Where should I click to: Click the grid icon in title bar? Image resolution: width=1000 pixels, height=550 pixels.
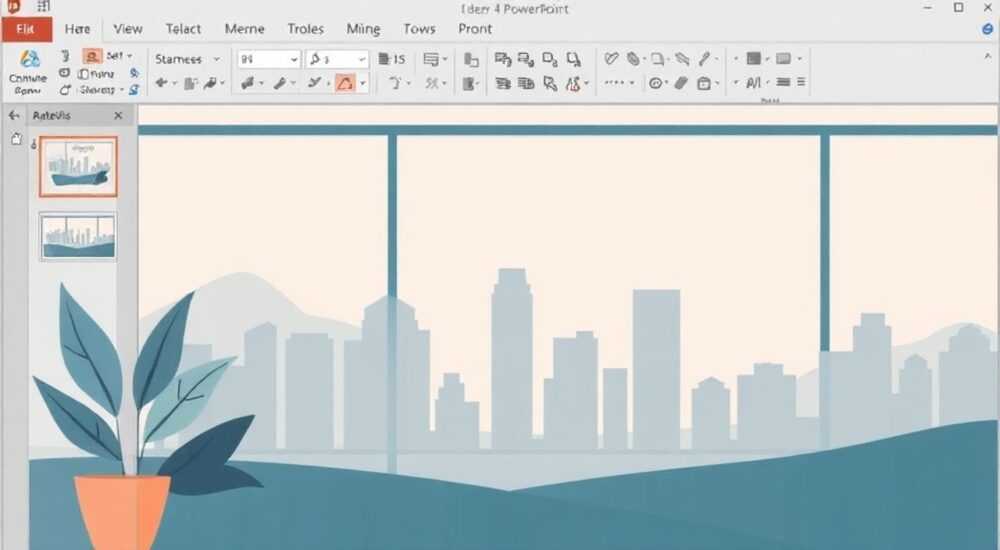pyautogui.click(x=43, y=8)
